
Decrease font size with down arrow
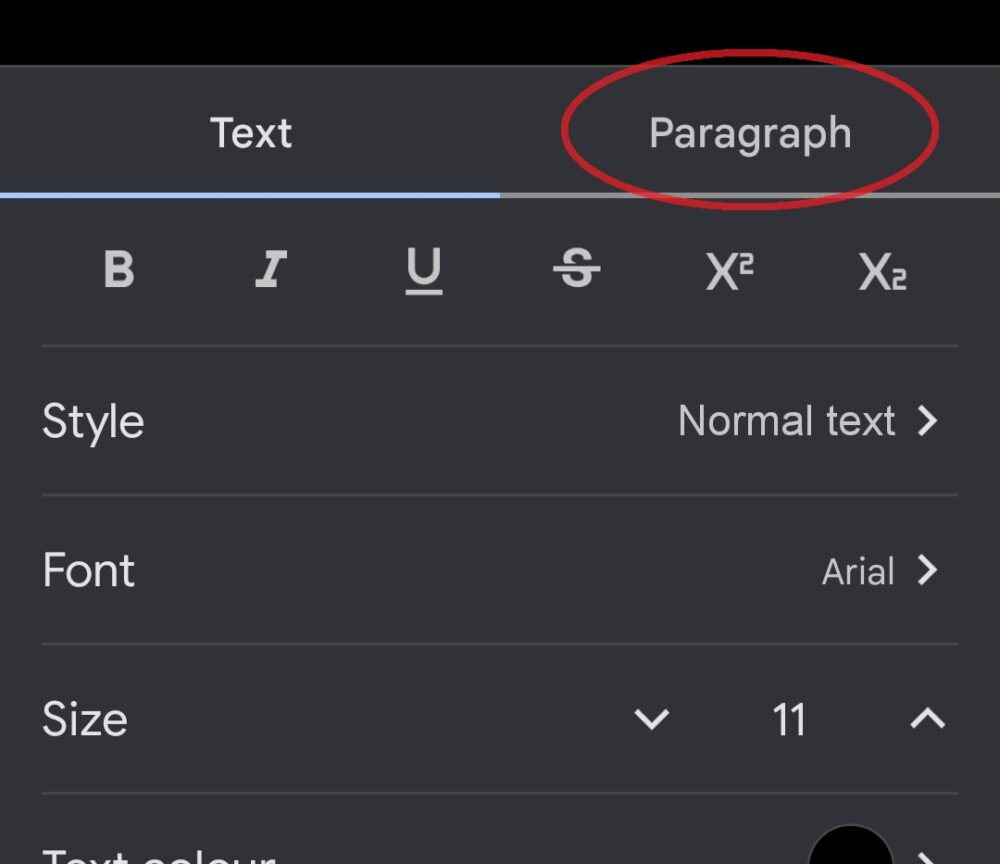pyautogui.click(x=652, y=719)
